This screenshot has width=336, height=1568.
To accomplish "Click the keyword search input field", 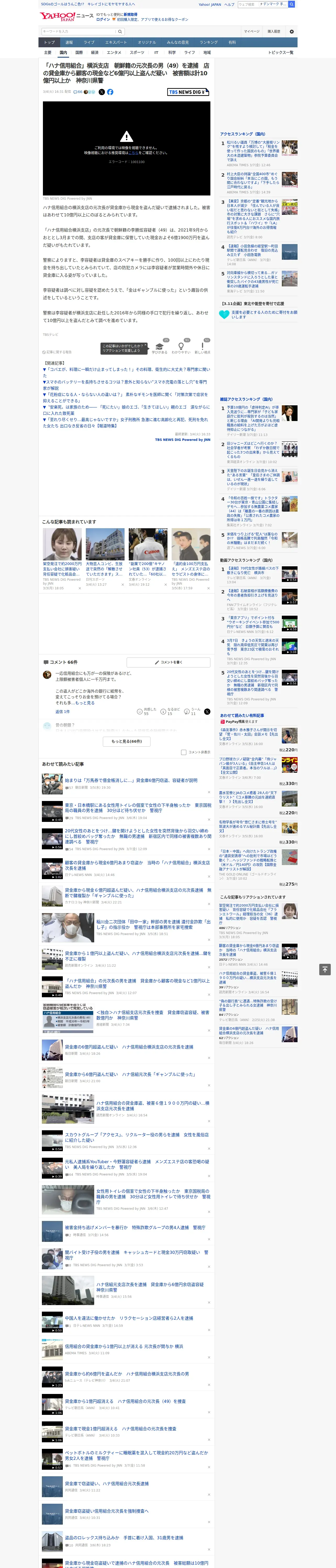I will coord(79,32).
